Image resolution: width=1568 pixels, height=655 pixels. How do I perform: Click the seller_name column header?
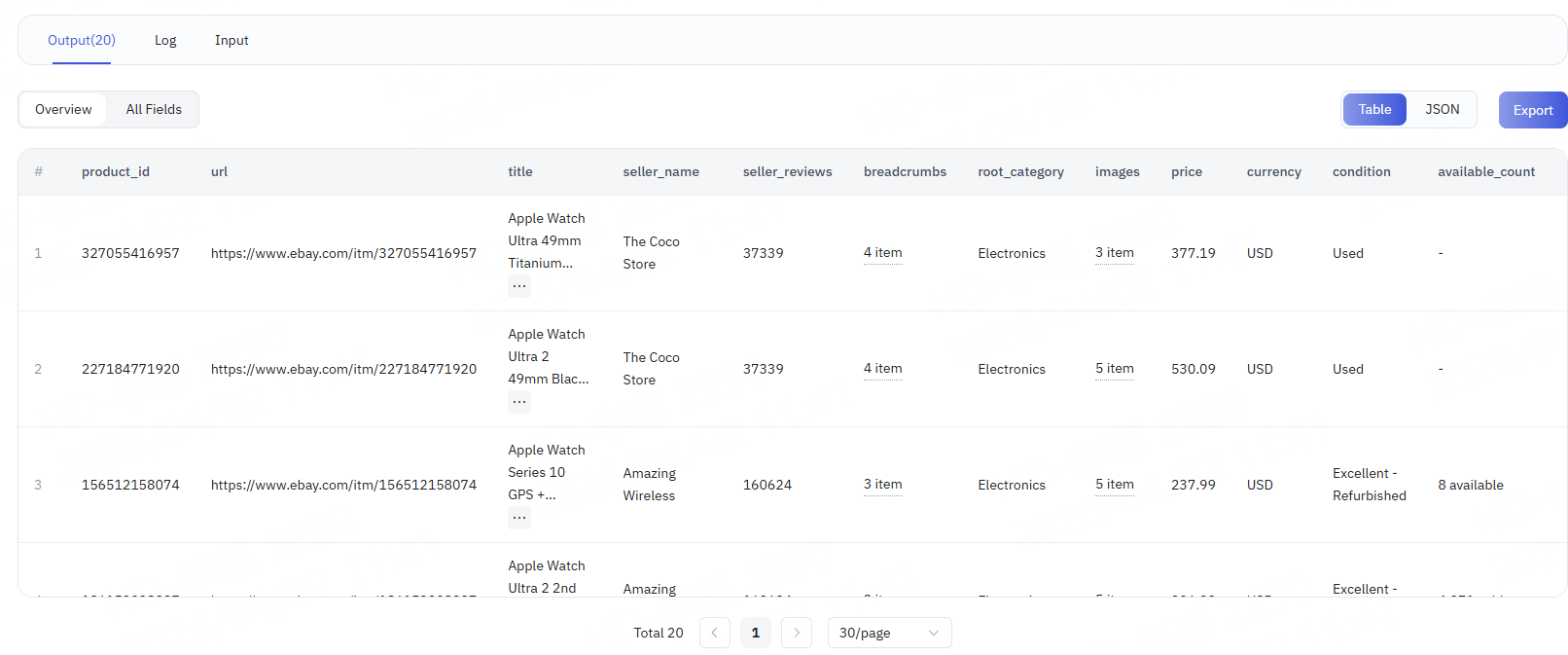coord(661,171)
